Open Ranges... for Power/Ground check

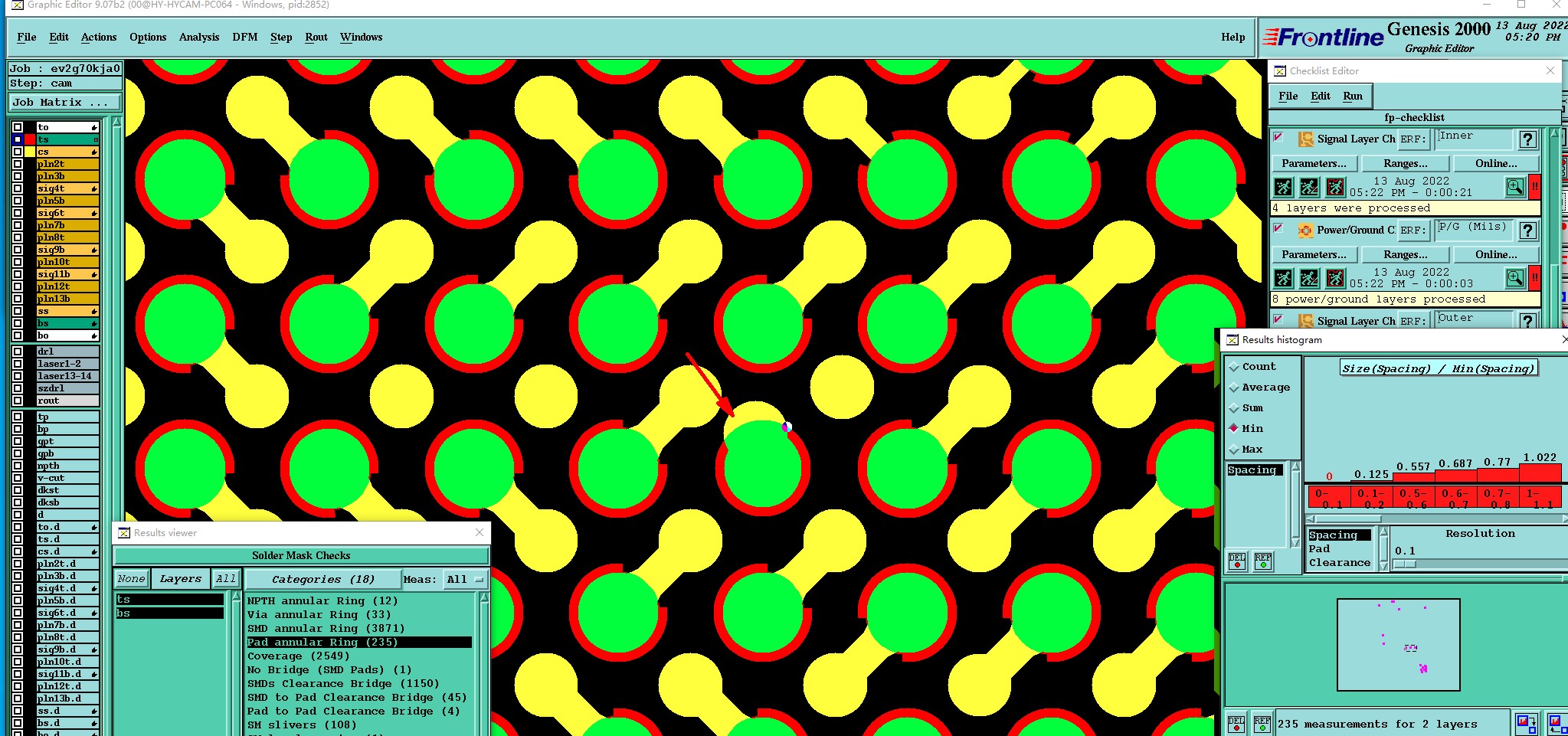click(1406, 254)
